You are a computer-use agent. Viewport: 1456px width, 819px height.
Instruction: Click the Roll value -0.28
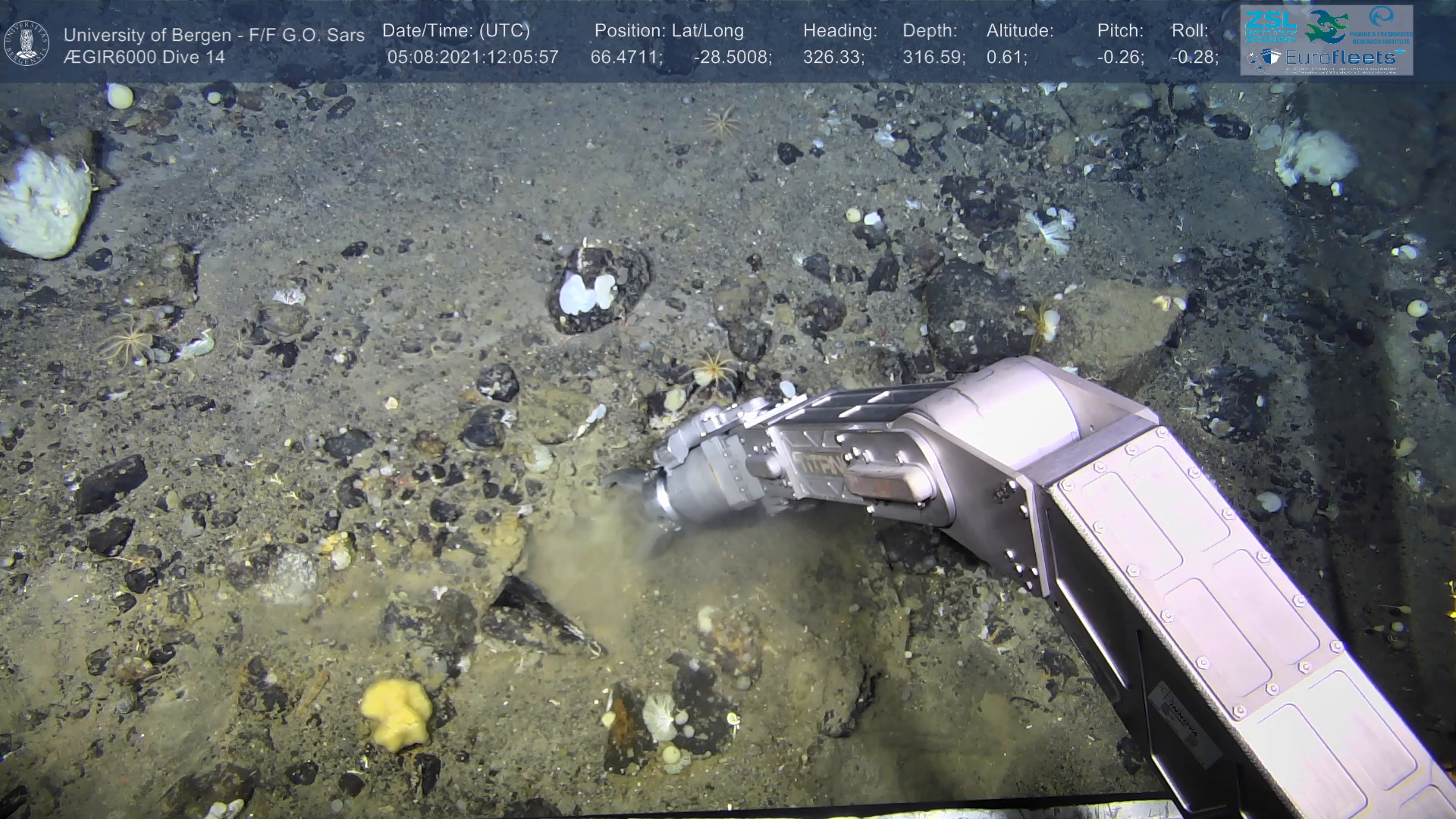[1194, 58]
